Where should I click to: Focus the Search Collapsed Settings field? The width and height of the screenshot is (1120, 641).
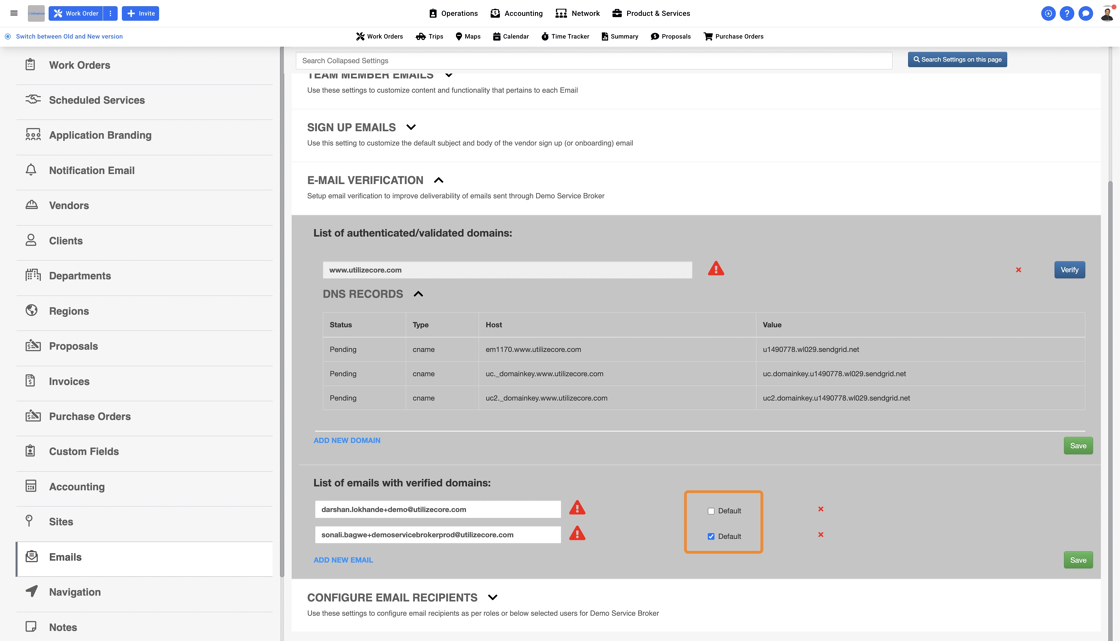594,61
